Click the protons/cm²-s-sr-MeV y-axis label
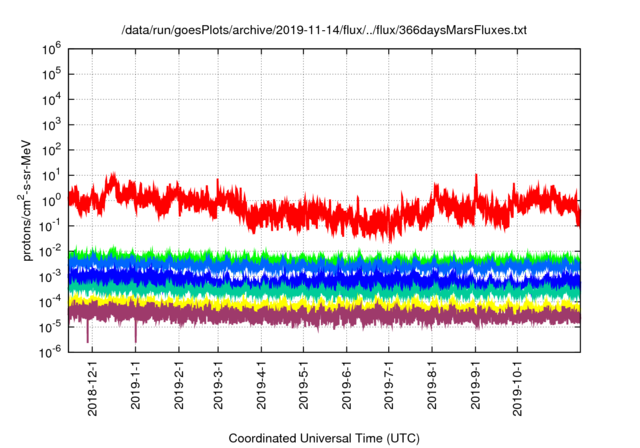 click(x=26, y=200)
